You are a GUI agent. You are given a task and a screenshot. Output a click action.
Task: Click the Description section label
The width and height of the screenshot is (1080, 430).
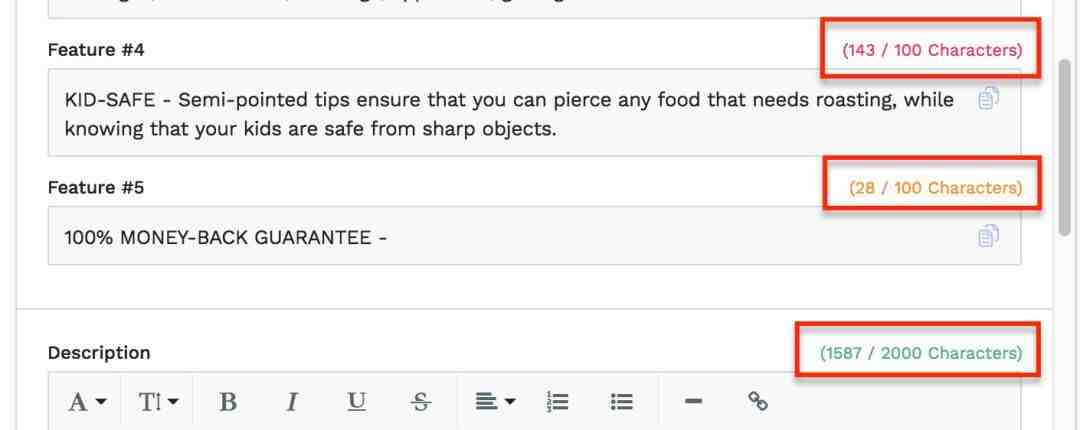[x=99, y=352]
